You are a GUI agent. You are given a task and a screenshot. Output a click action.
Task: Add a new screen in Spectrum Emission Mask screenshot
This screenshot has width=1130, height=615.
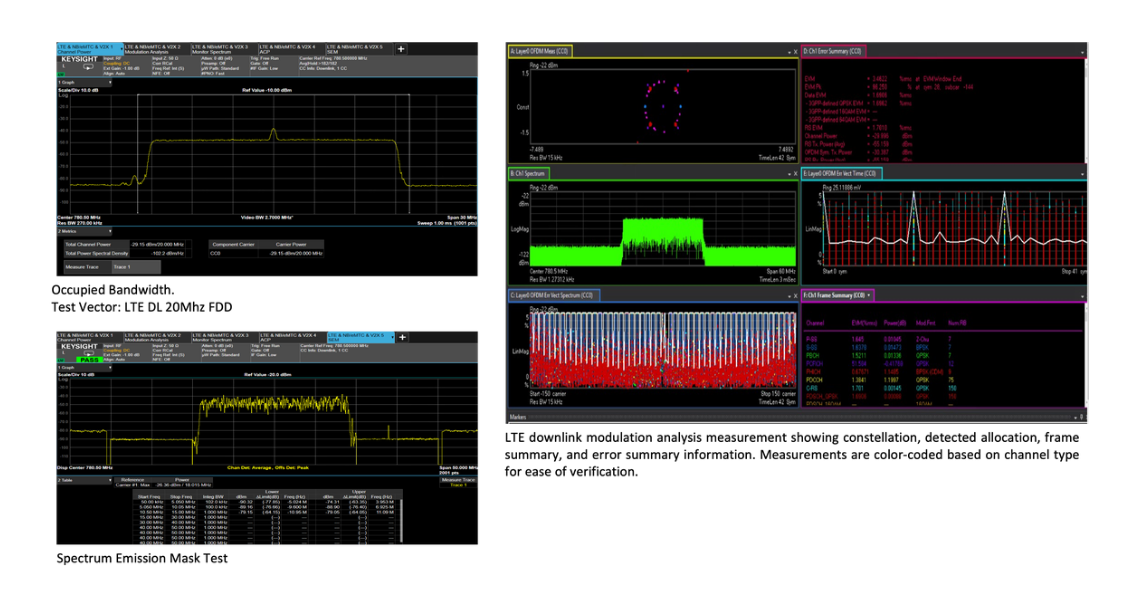click(402, 337)
